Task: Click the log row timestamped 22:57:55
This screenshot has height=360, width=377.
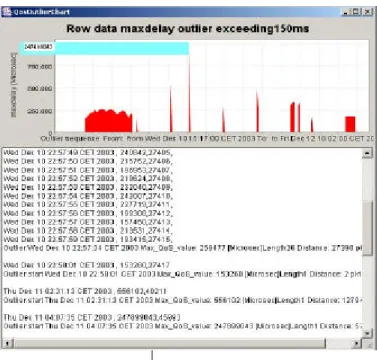Action: click(88, 205)
